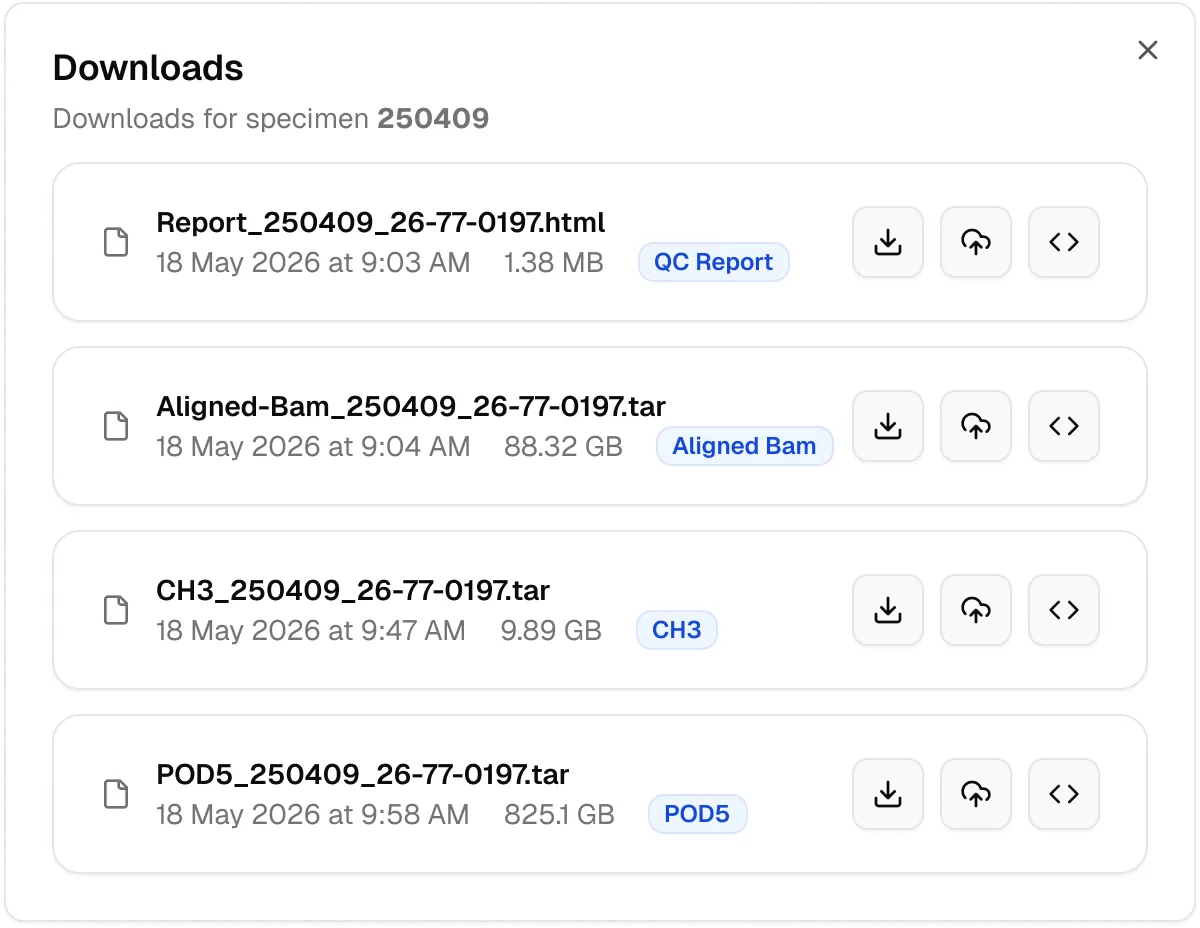Show code snippet for Aligned-Bam tar
The width and height of the screenshot is (1200, 928).
[1064, 426]
